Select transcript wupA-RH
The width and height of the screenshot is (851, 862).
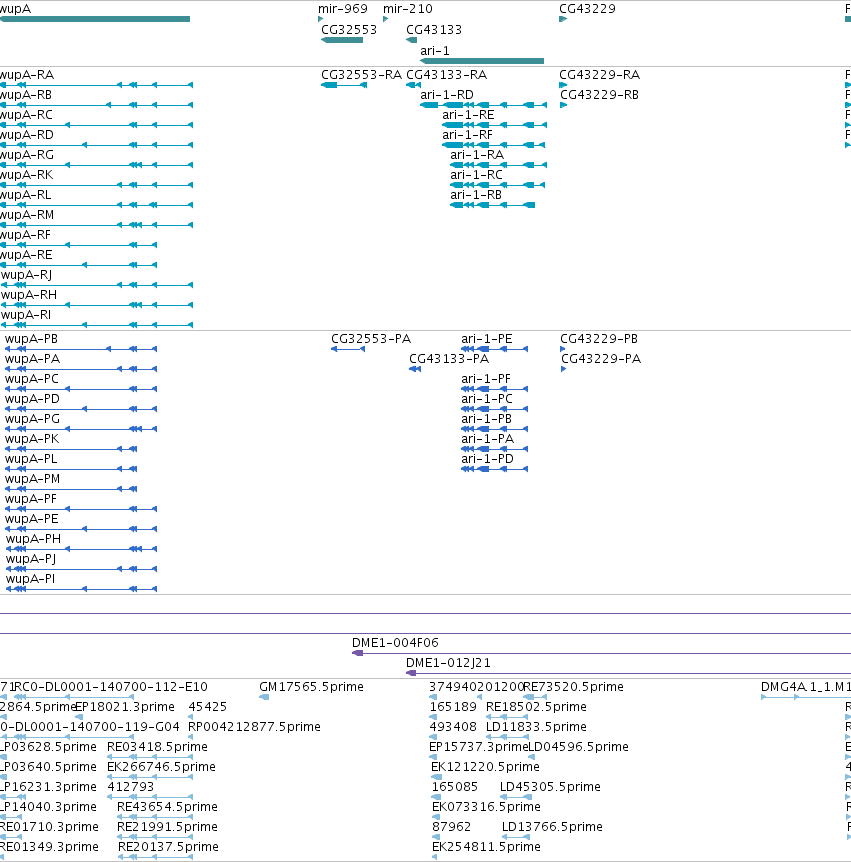click(x=97, y=305)
